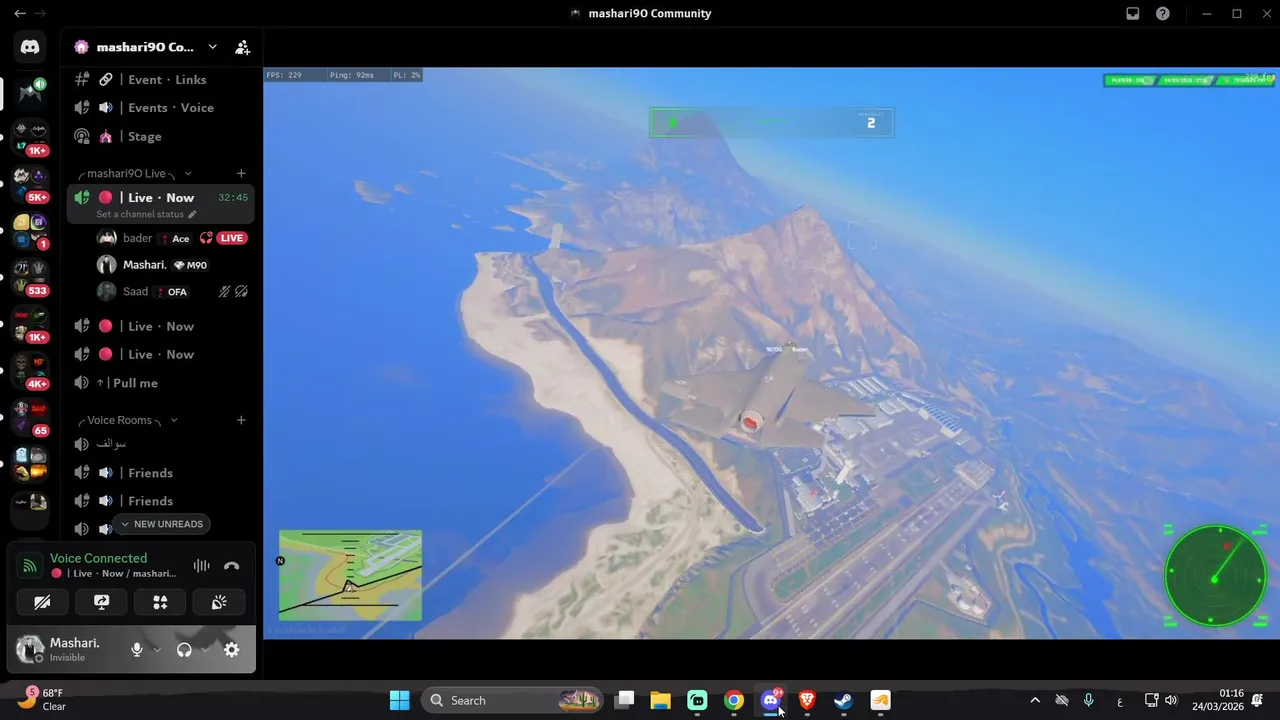Open the server folder with 533 badge

click(x=30, y=278)
